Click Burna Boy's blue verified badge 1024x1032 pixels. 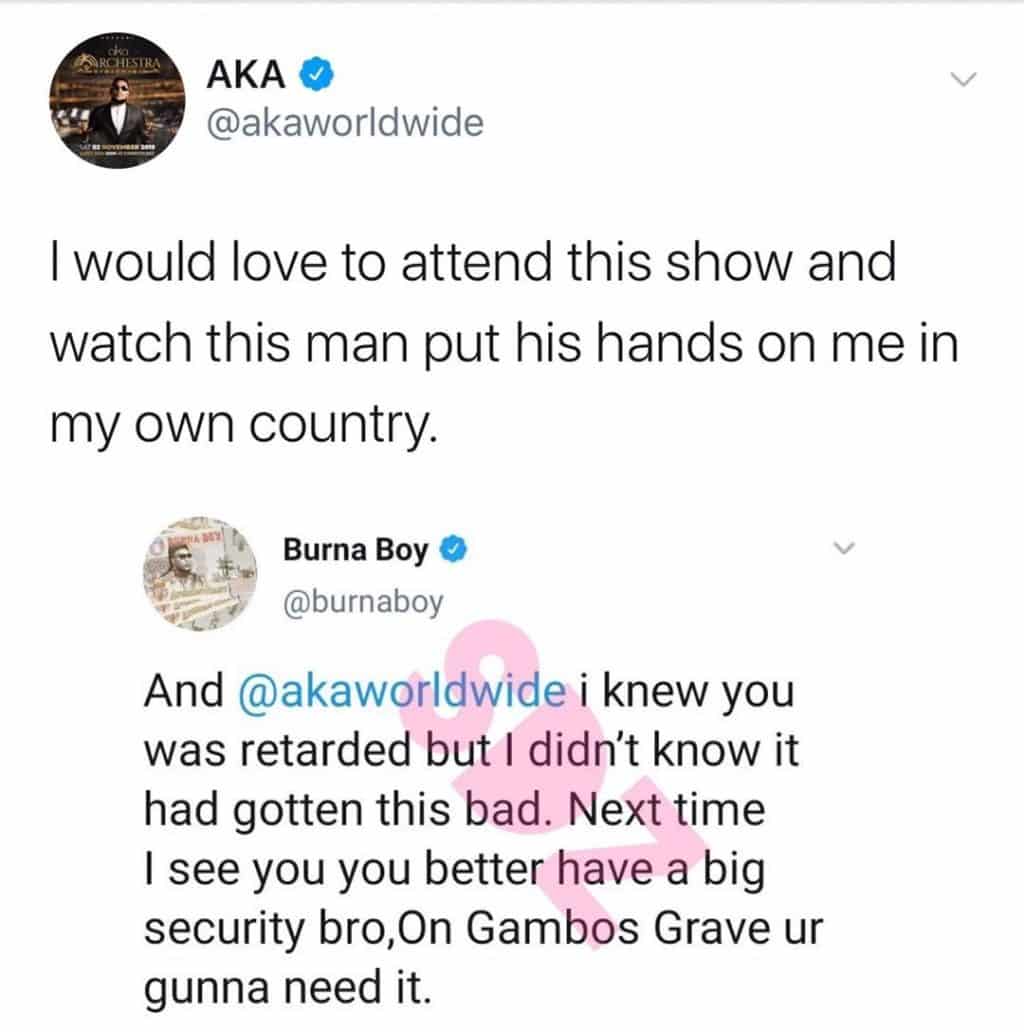(x=453, y=549)
